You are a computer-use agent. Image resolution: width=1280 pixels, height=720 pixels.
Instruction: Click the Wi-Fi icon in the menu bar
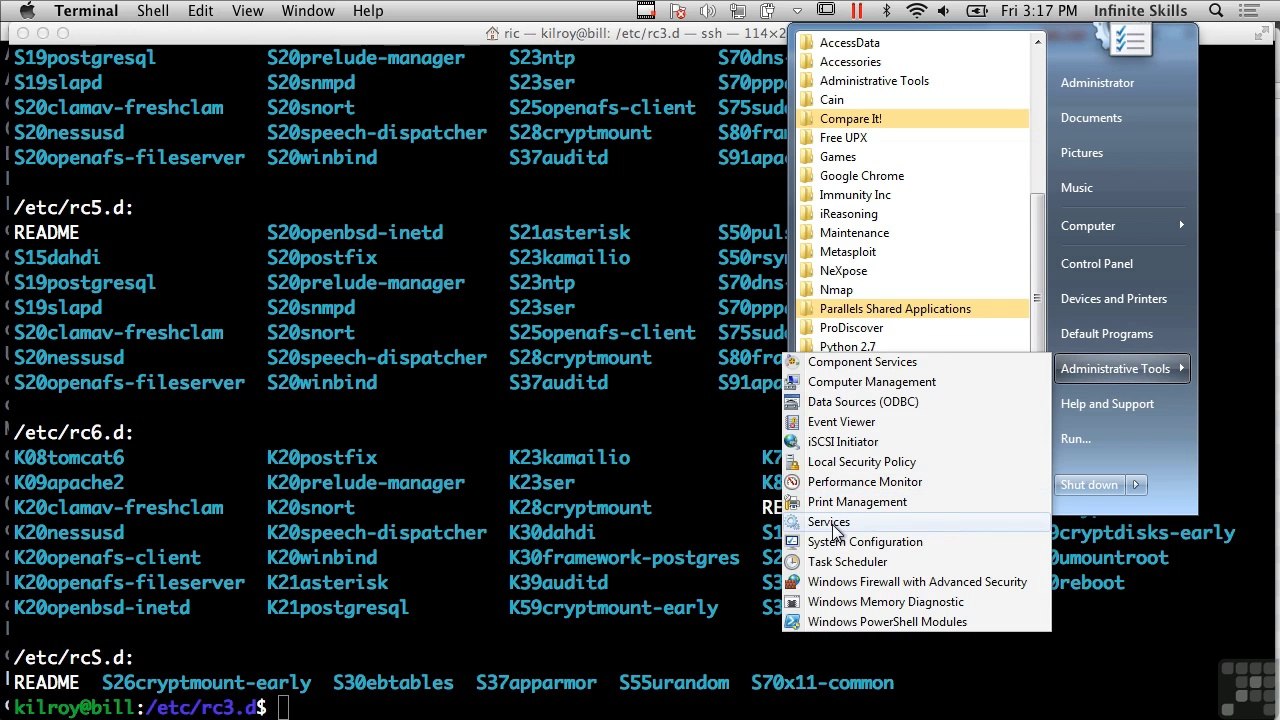[x=916, y=11]
